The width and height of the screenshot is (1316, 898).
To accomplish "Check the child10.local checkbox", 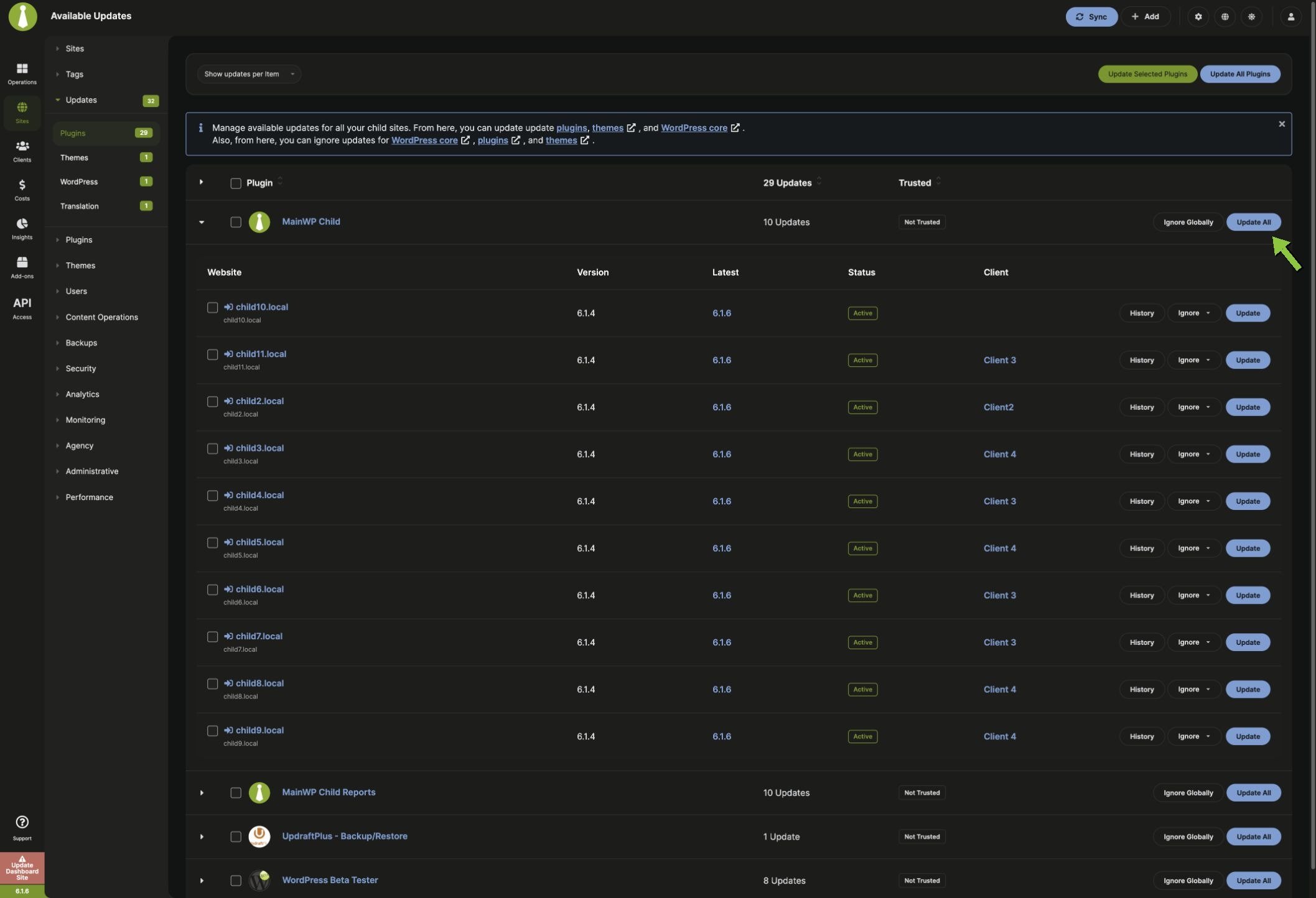I will [x=212, y=307].
